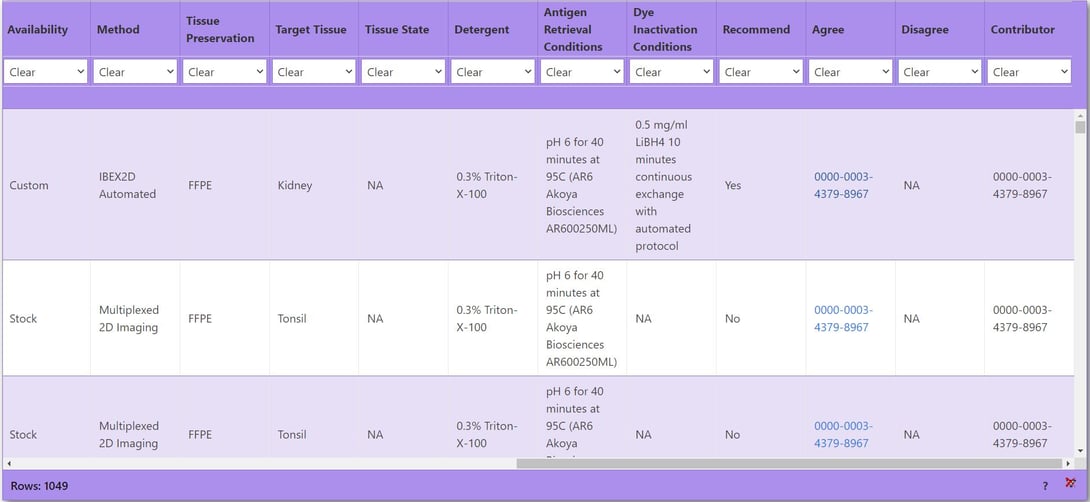Click the Dye Inactivation Conditions column header
Screen dimensions: 1090x502
pyautogui.click(x=665, y=30)
